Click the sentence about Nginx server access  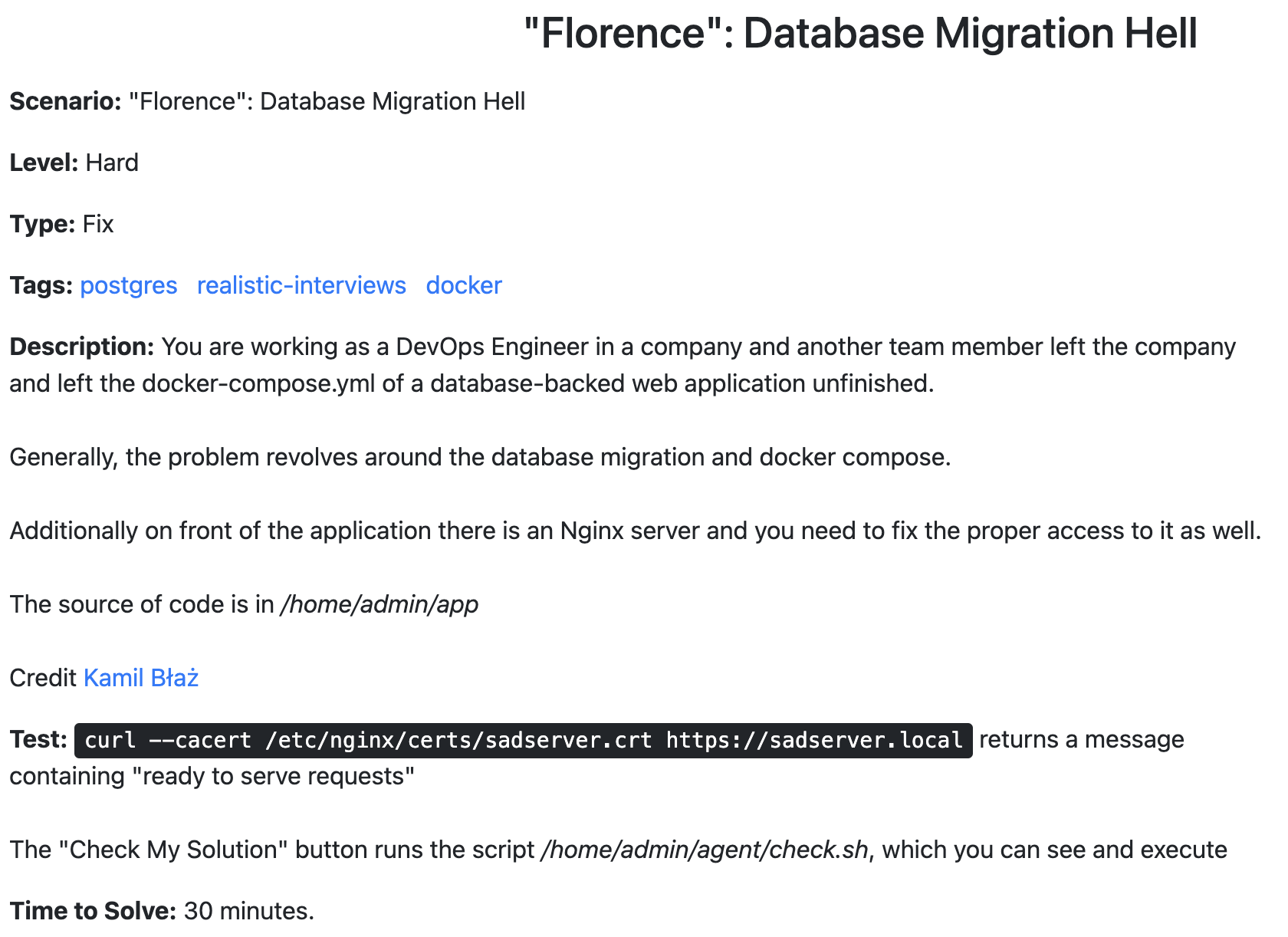pos(636,531)
